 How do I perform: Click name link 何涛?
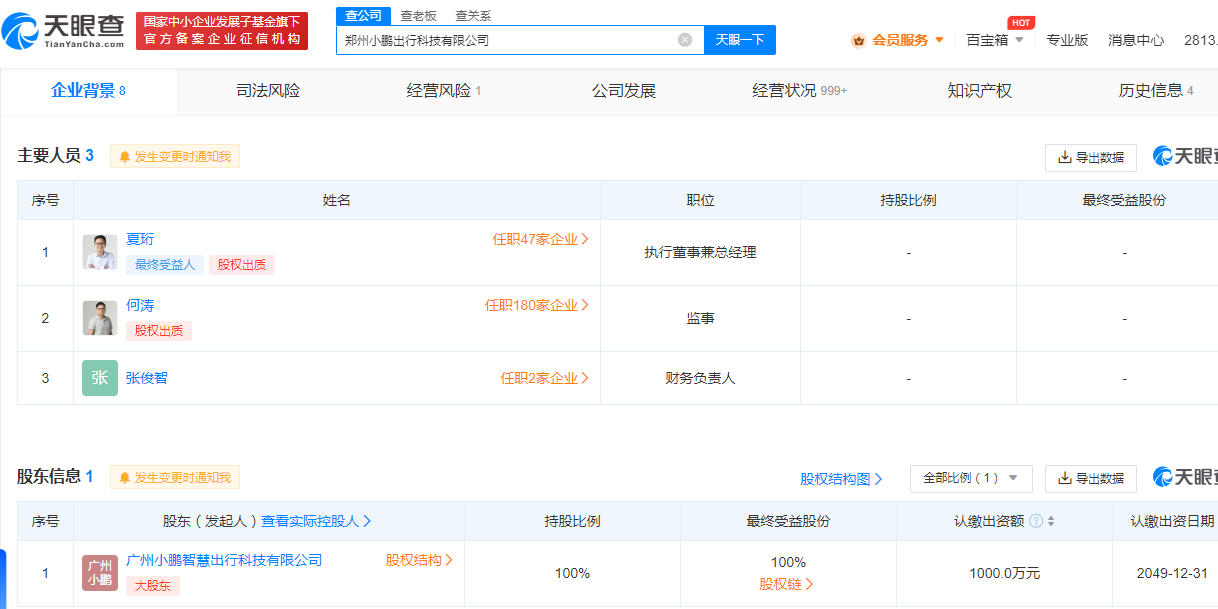point(140,306)
